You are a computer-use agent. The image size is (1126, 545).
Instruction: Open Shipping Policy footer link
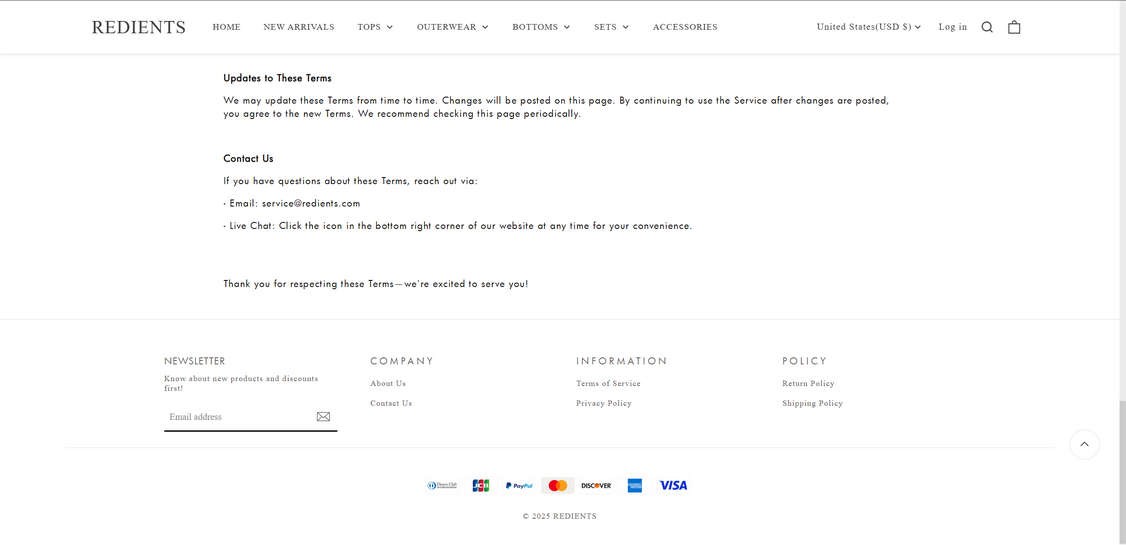[812, 404]
